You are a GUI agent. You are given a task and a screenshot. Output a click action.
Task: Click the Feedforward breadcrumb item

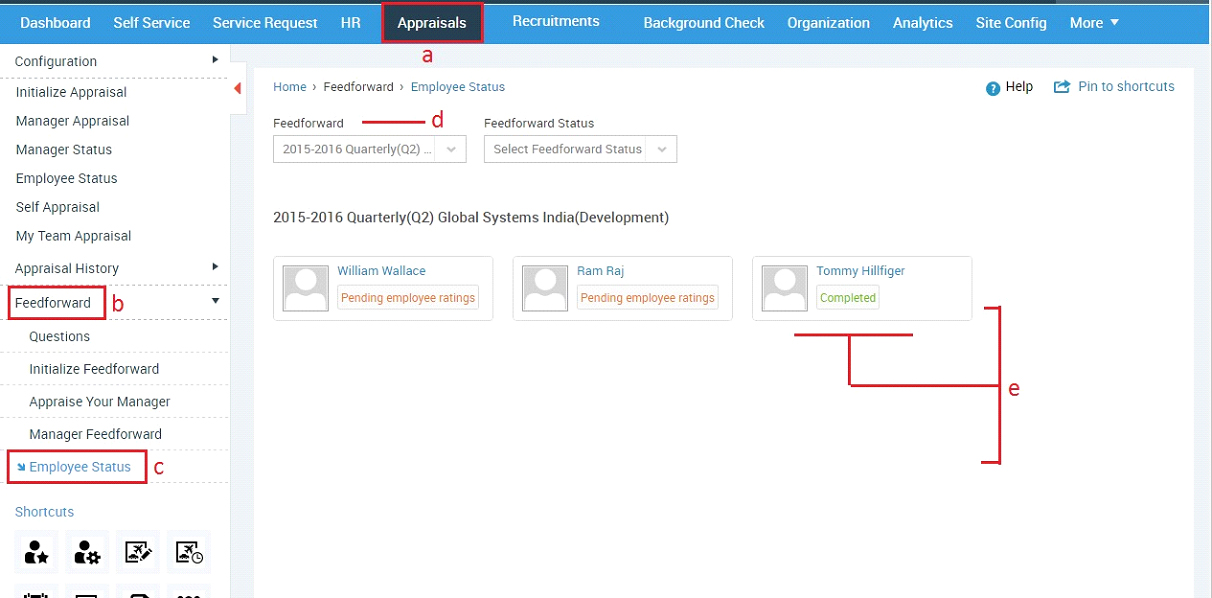point(358,87)
